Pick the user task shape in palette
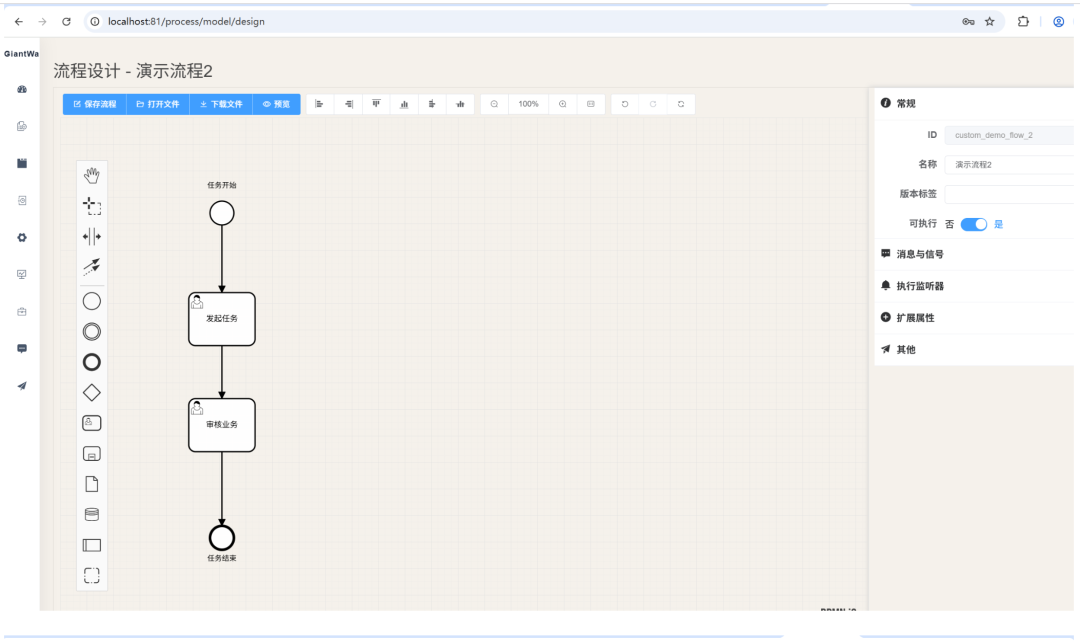Viewport: 1080px width, 641px height. click(92, 423)
